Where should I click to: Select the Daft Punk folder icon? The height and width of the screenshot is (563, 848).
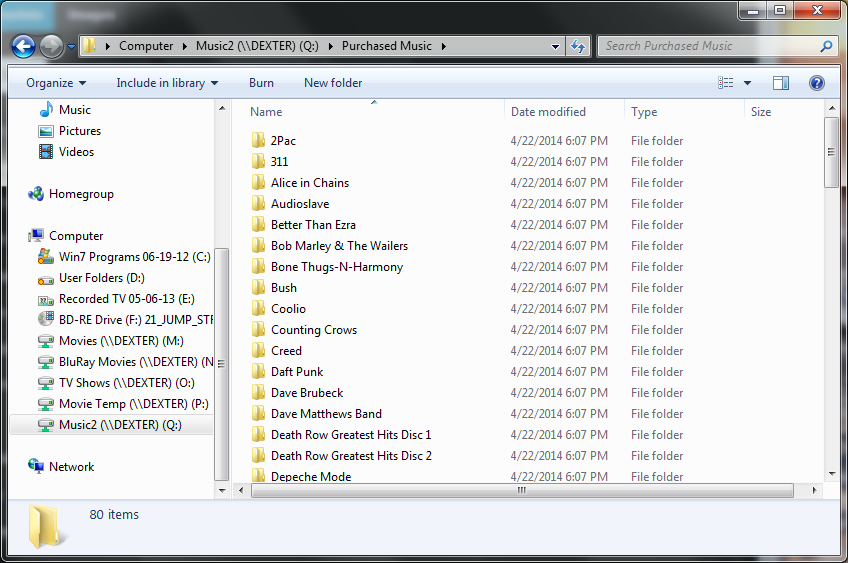pos(258,372)
